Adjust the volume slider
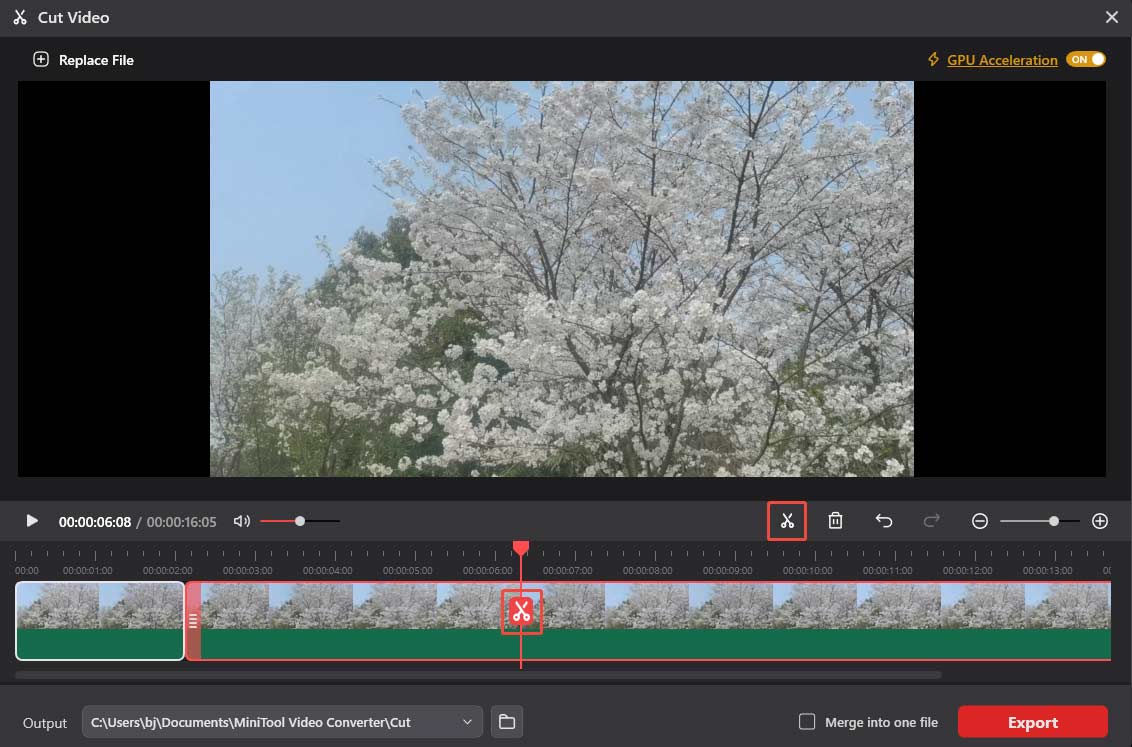Viewport: 1132px width, 747px height. pos(300,521)
